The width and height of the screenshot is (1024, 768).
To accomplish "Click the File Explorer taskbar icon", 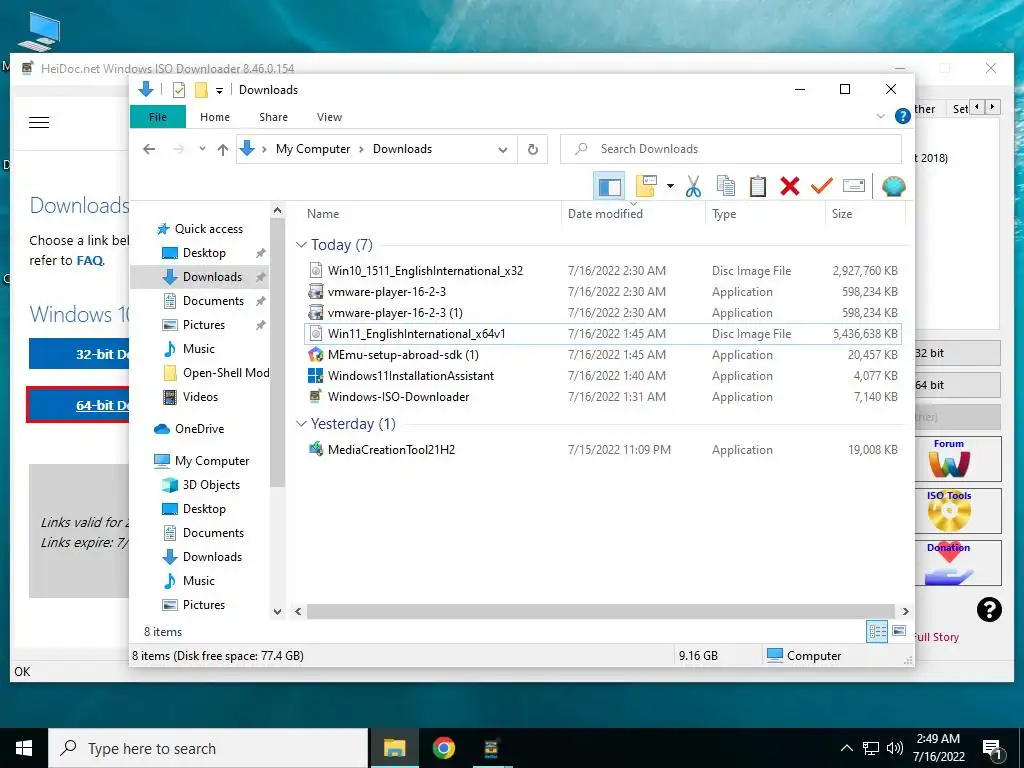I will [394, 748].
